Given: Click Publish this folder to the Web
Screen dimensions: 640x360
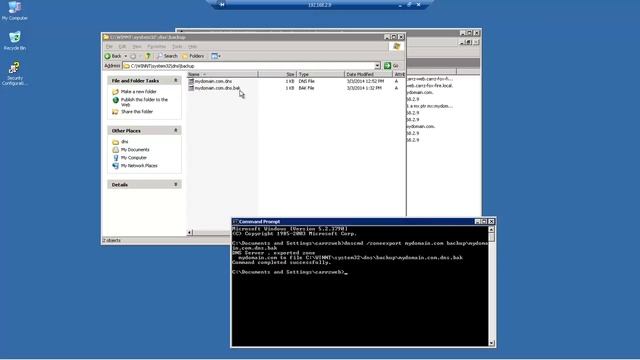Looking at the screenshot, I should tap(144, 102).
